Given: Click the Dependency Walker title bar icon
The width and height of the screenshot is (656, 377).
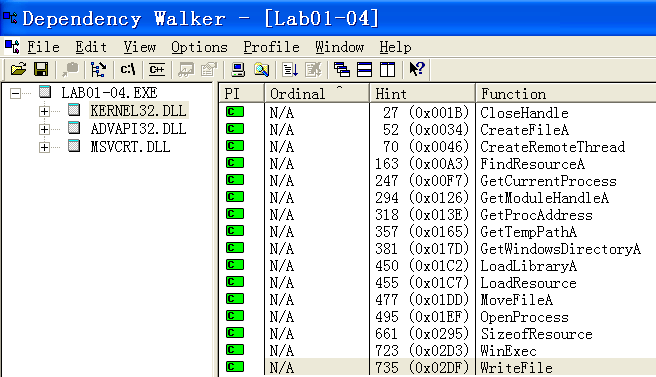Looking at the screenshot, I should (x=10, y=18).
